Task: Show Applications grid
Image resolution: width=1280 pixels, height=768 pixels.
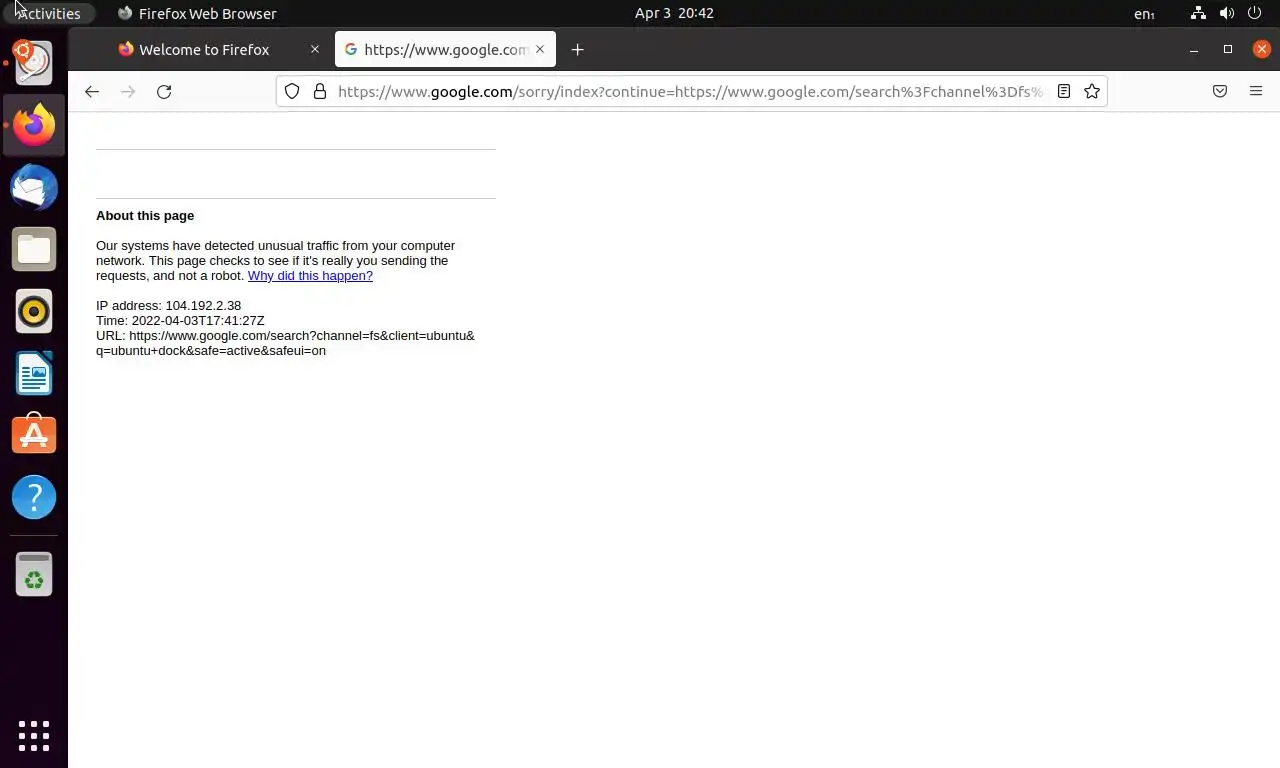Action: pyautogui.click(x=34, y=735)
